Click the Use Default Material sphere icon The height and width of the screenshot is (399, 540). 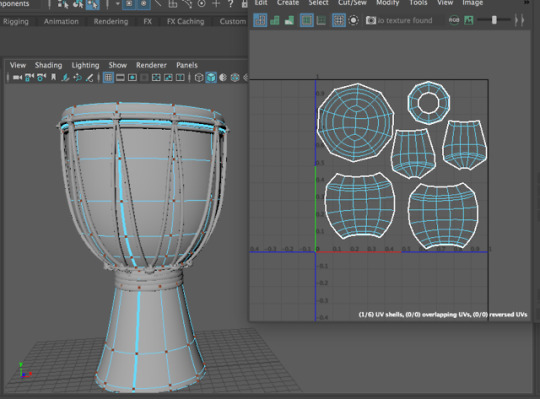223,77
